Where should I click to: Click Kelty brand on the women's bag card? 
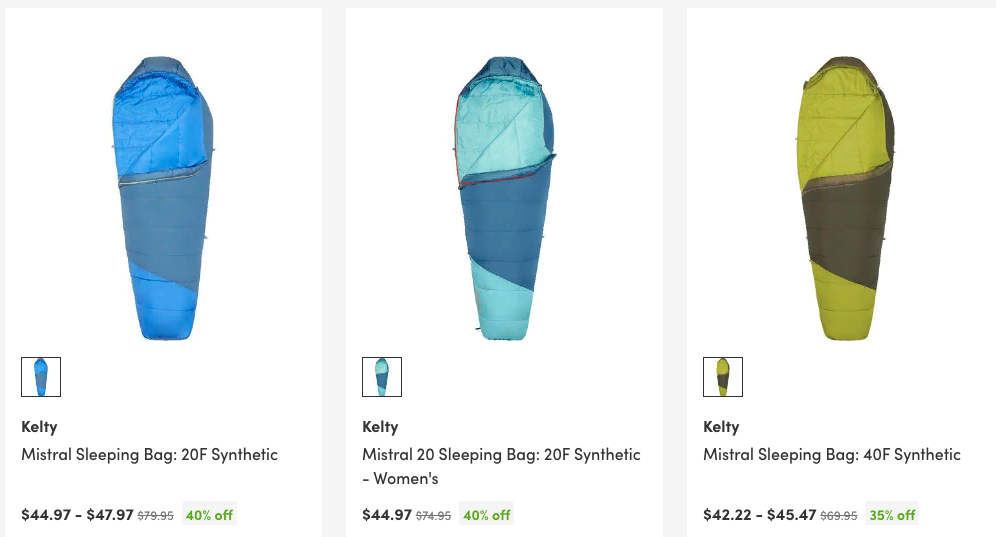[380, 427]
